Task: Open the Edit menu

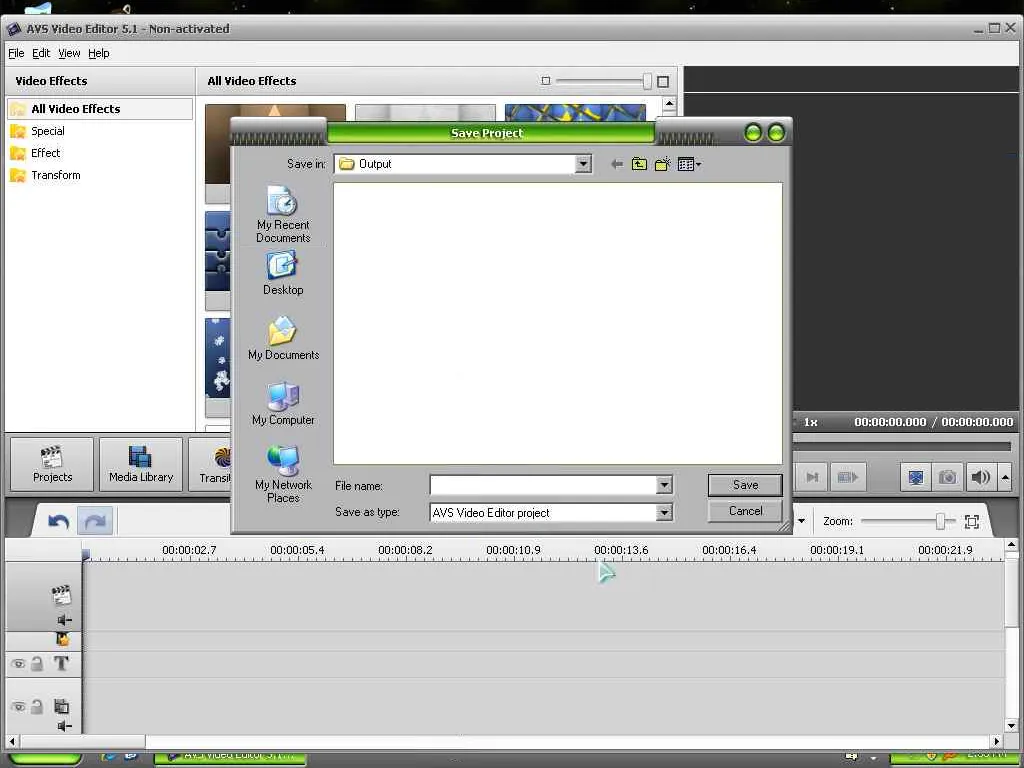Action: click(x=41, y=53)
